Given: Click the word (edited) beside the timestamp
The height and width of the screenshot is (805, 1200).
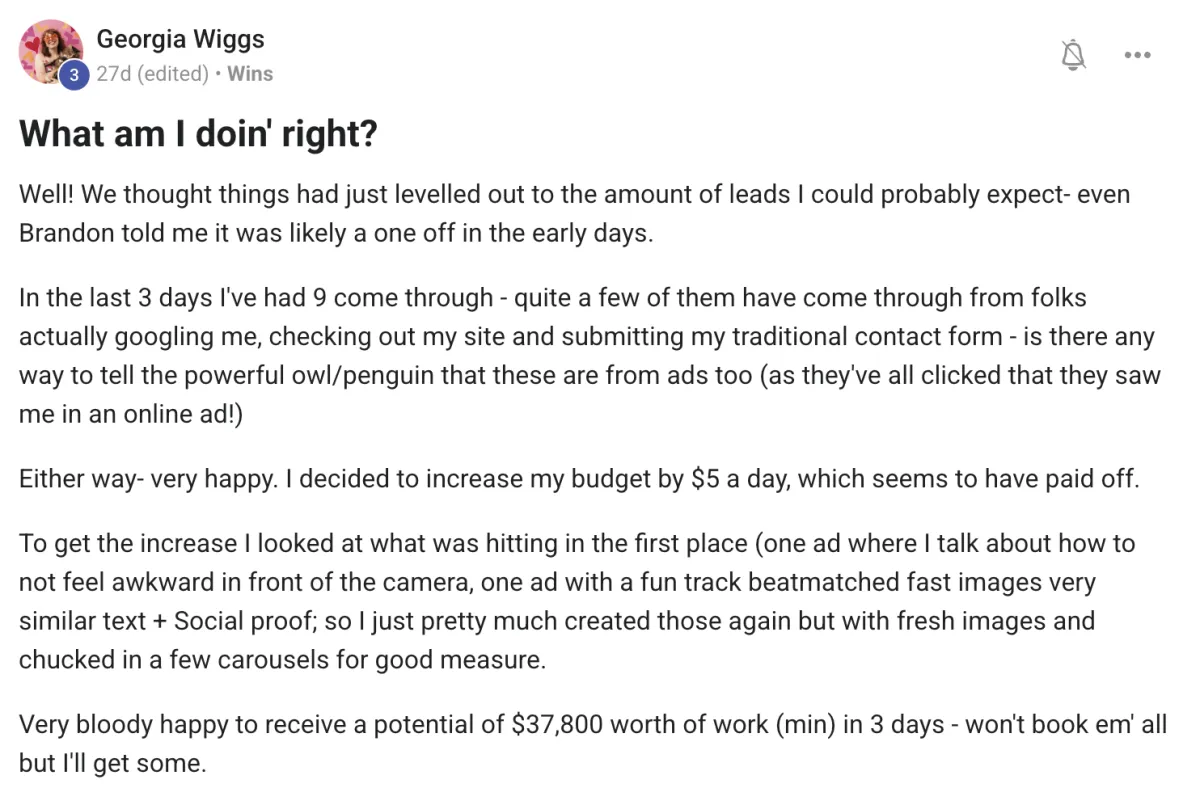Looking at the screenshot, I should coord(173,74).
